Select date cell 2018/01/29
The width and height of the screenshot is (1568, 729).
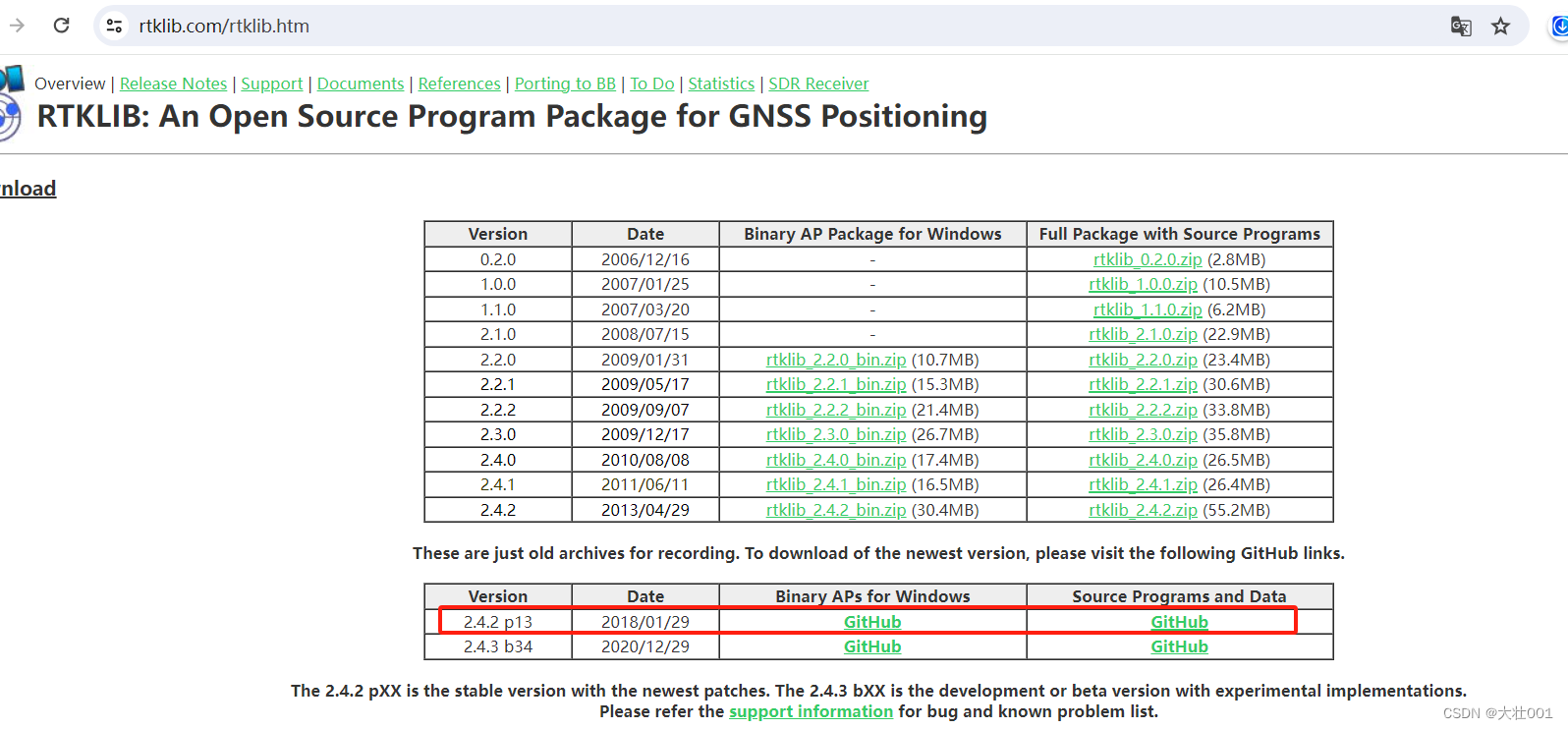point(645,622)
